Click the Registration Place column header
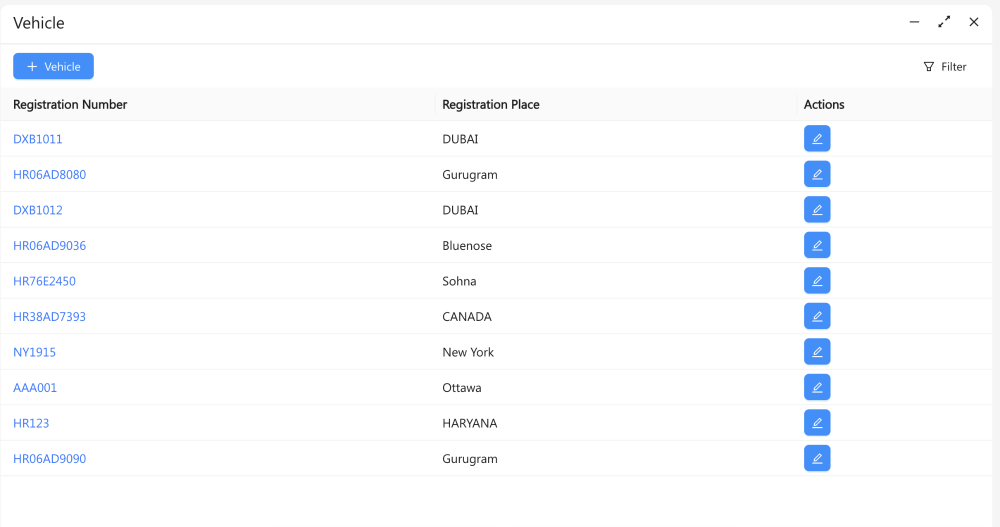Viewport: 1000px width, 527px height. [x=491, y=105]
